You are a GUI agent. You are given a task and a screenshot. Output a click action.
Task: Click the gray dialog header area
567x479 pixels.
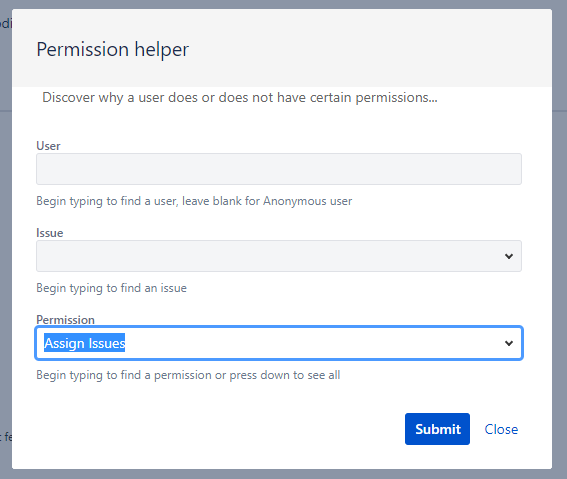(362, 48)
